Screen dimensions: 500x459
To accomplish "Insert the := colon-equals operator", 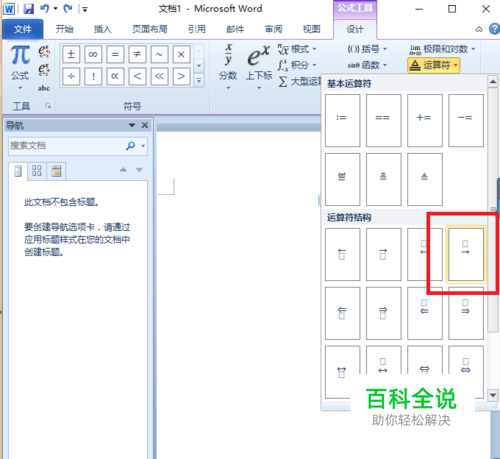I will tap(342, 120).
